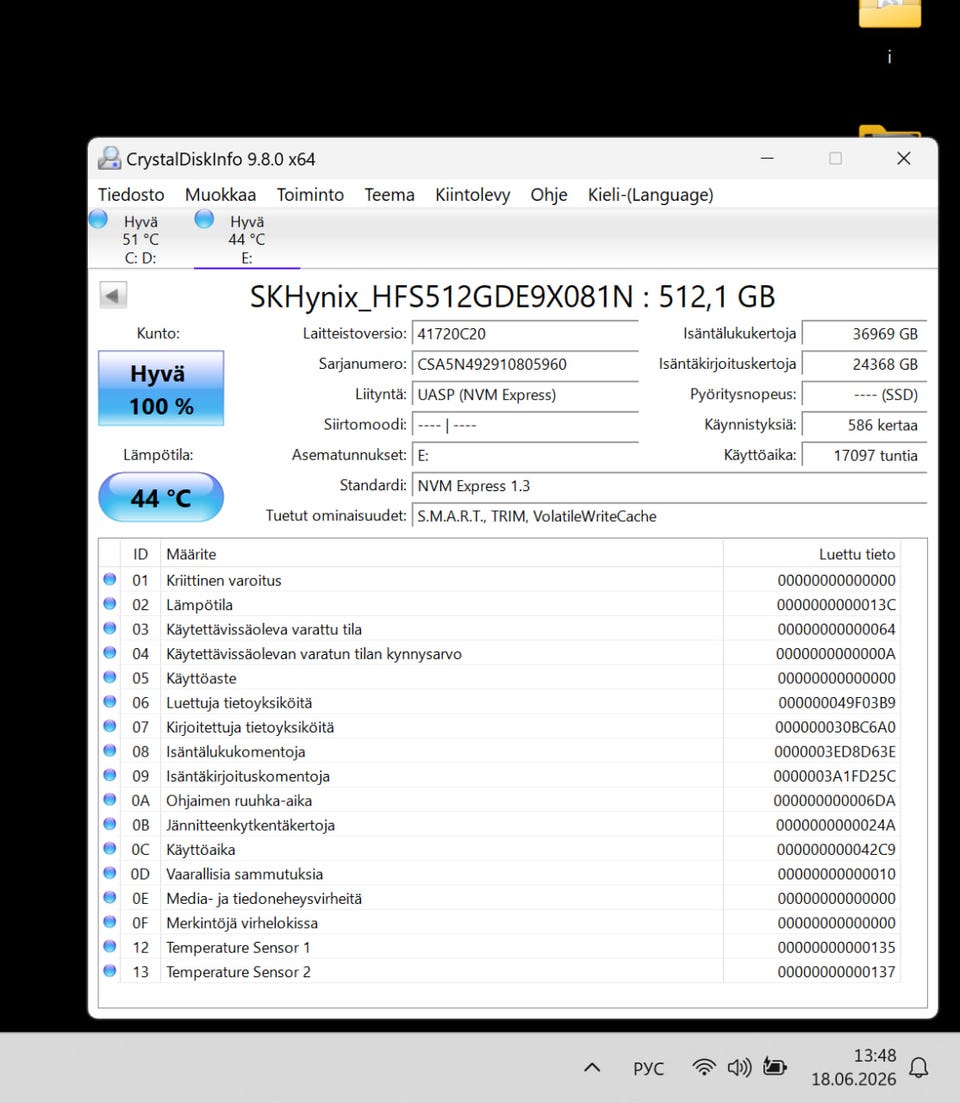Select the Käytettävissäolevan varatun tilan kynnysarvo row
This screenshot has width=960, height=1103.
[499, 653]
